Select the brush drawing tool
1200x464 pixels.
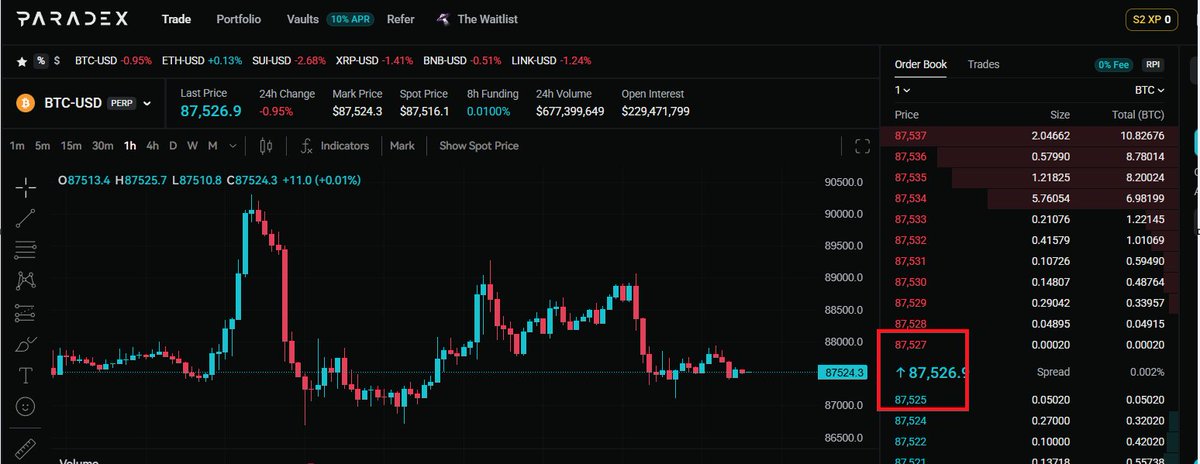click(x=26, y=345)
